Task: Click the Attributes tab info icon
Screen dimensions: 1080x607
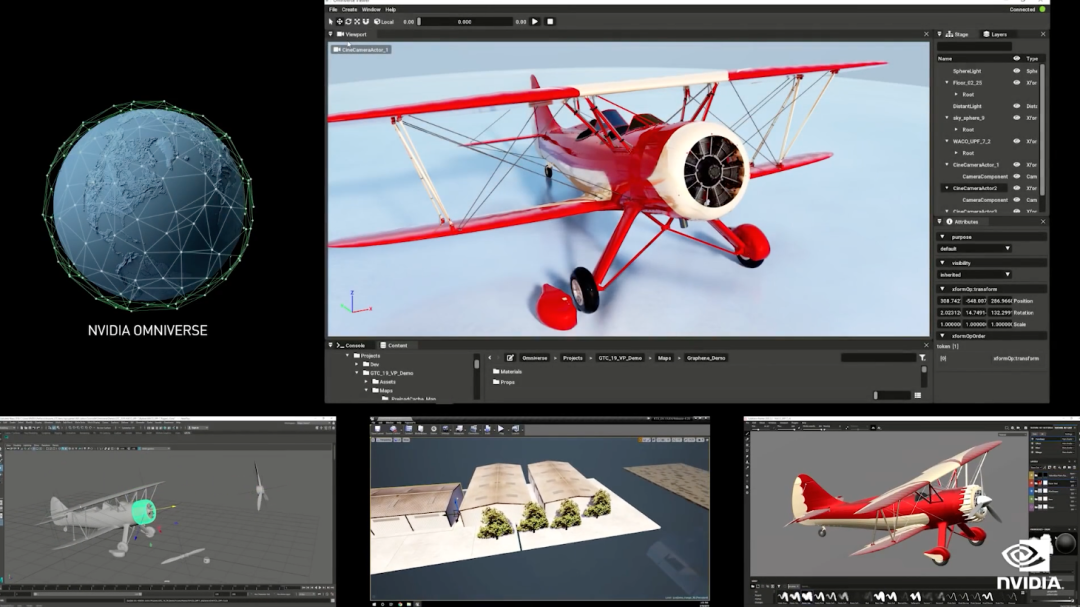Action: (x=949, y=222)
